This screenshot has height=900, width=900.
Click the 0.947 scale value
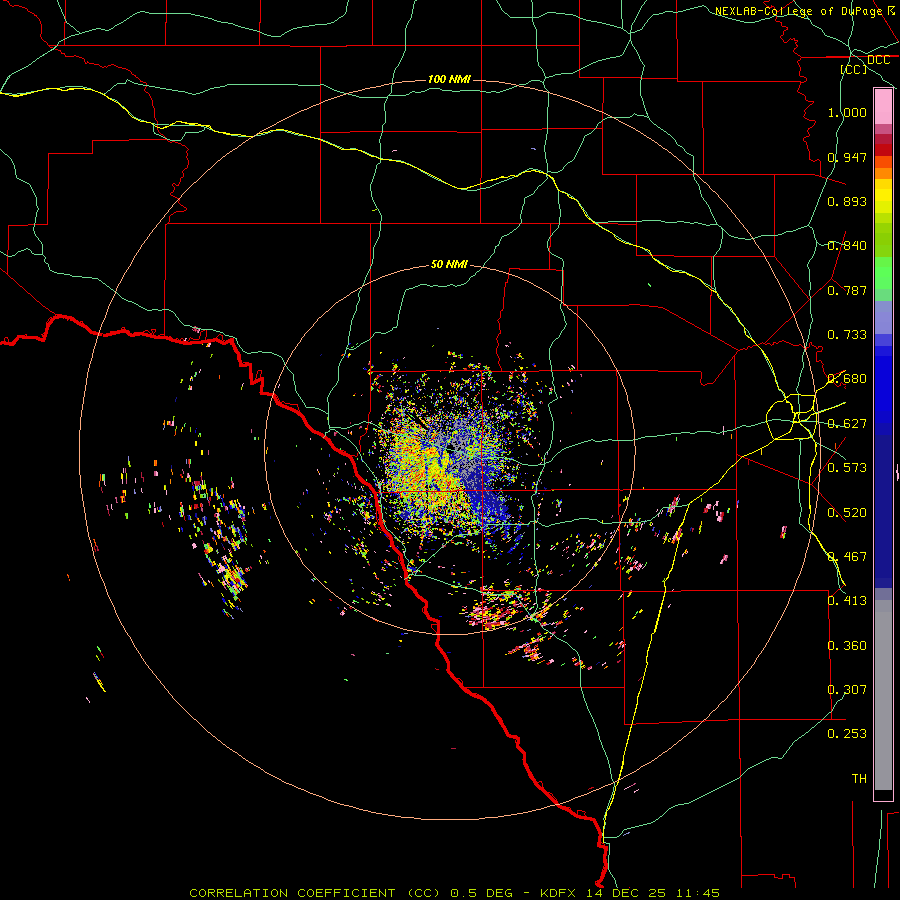847,157
